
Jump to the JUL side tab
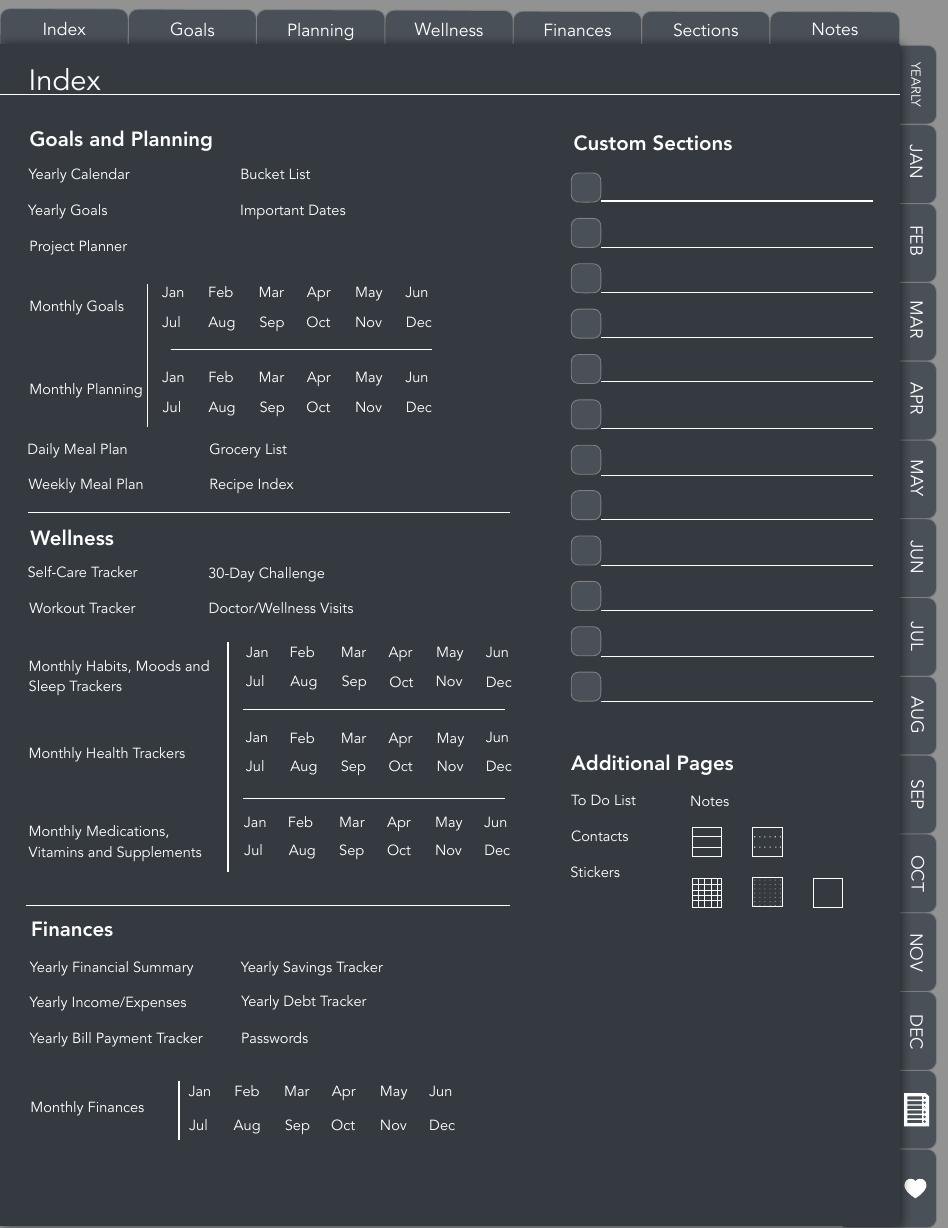pos(916,636)
